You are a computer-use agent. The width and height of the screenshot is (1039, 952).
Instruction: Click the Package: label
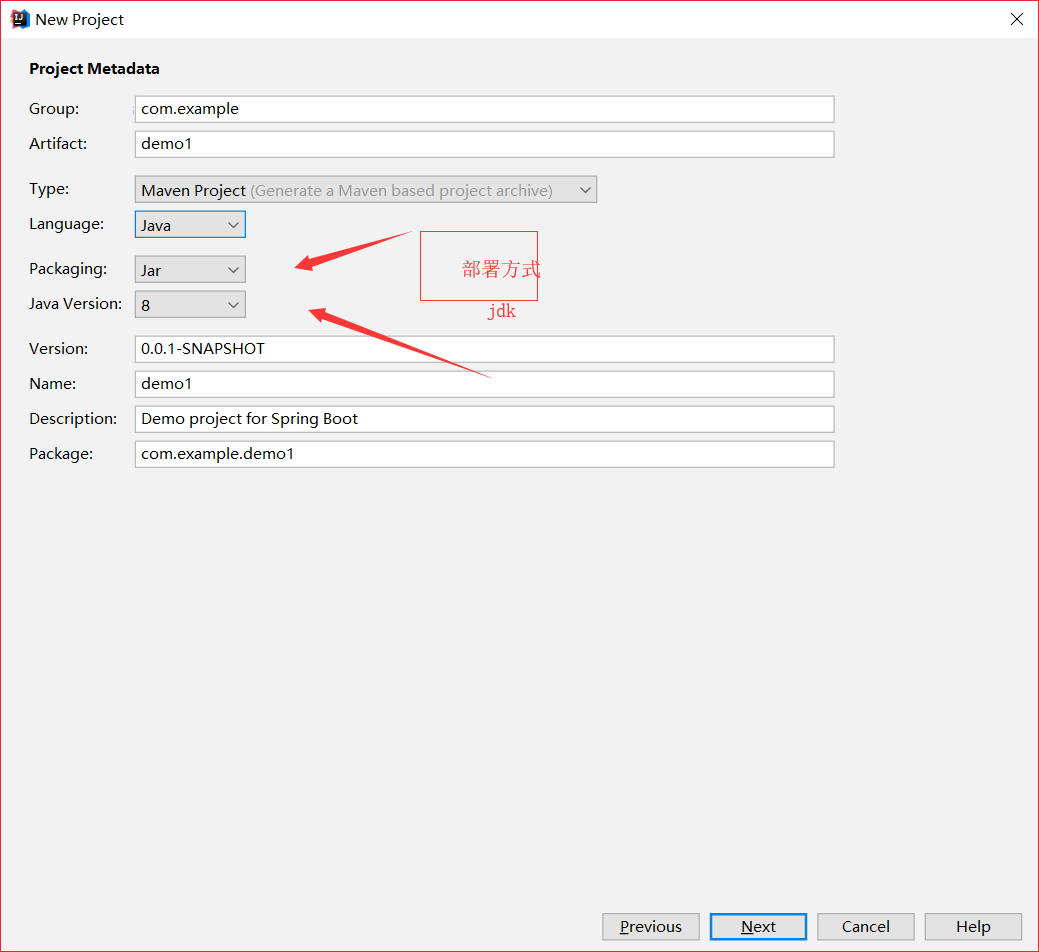pyautogui.click(x=61, y=454)
